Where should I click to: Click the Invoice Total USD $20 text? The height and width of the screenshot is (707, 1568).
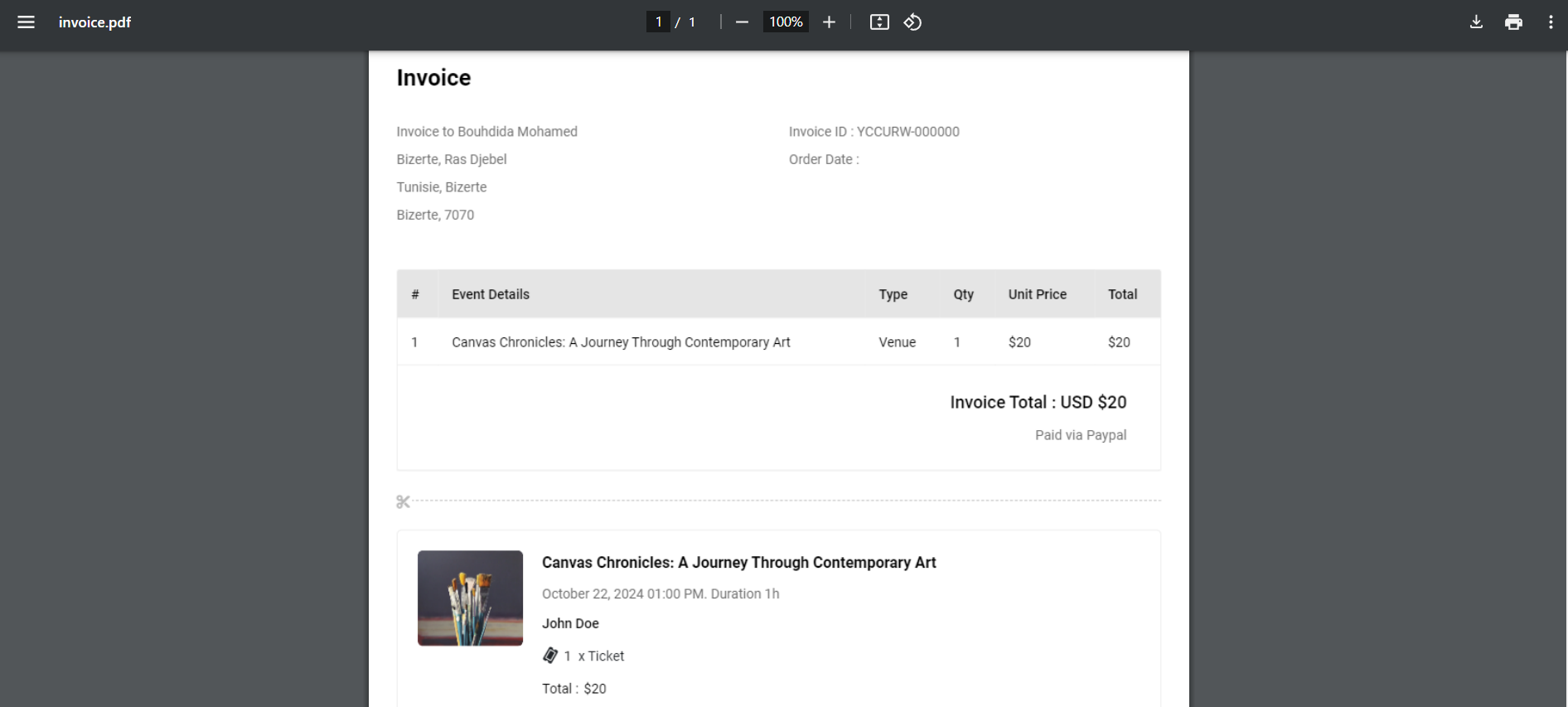coord(1038,402)
